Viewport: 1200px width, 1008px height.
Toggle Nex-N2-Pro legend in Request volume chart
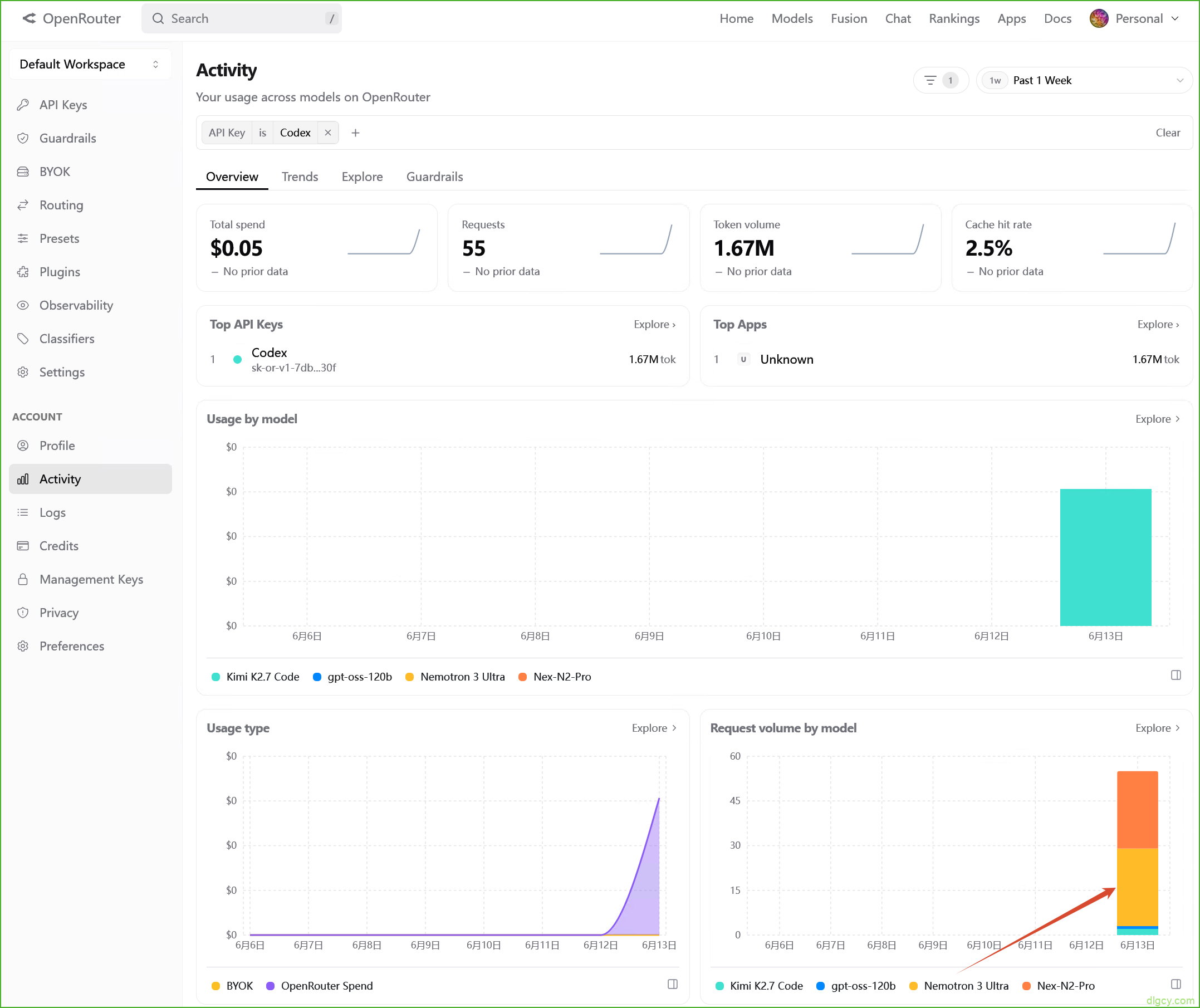pos(1059,986)
